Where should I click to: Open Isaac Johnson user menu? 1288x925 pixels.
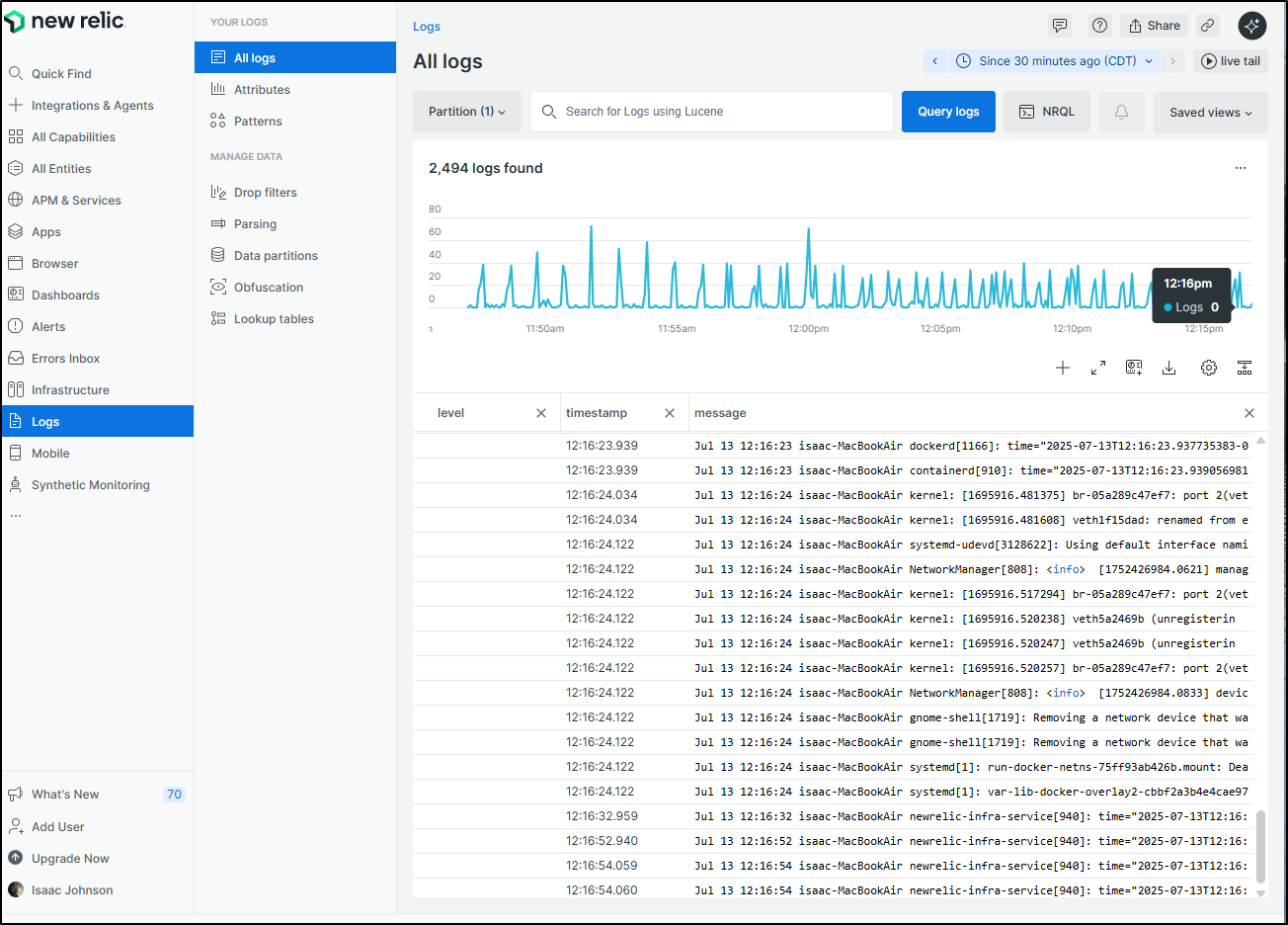[98, 889]
